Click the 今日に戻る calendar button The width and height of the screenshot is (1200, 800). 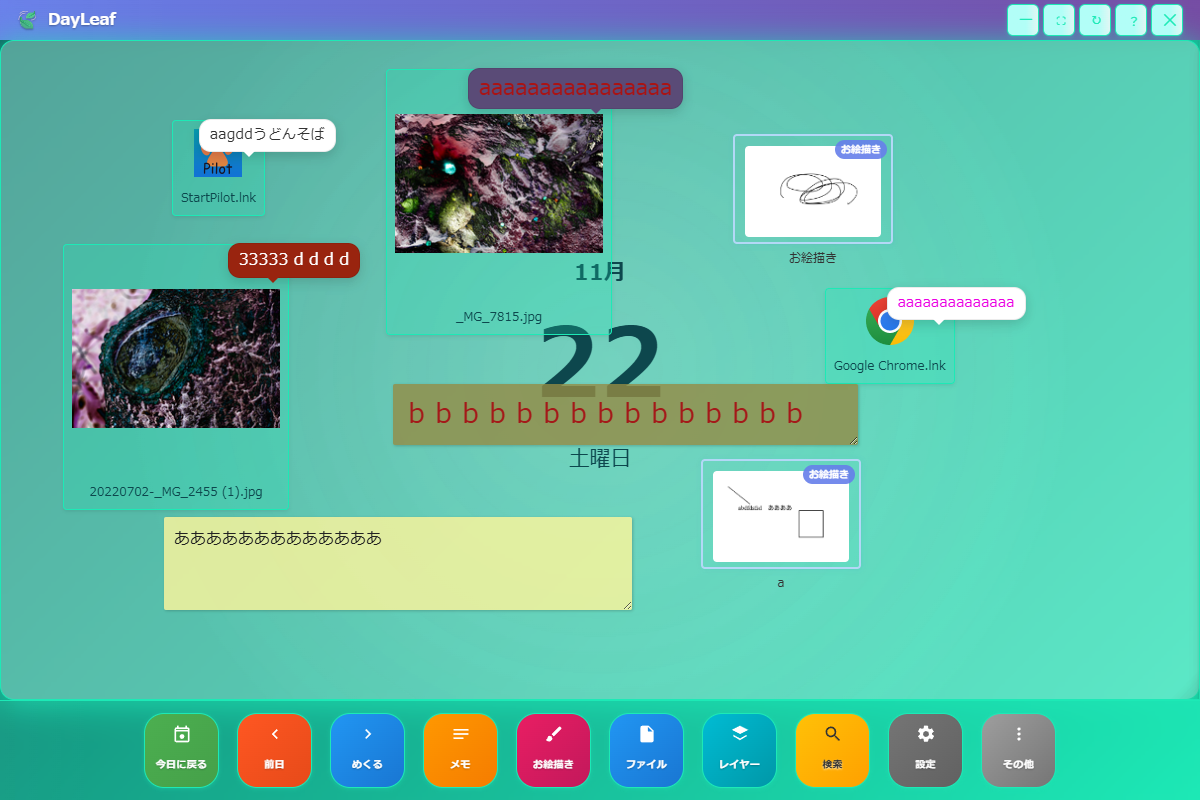[181, 750]
